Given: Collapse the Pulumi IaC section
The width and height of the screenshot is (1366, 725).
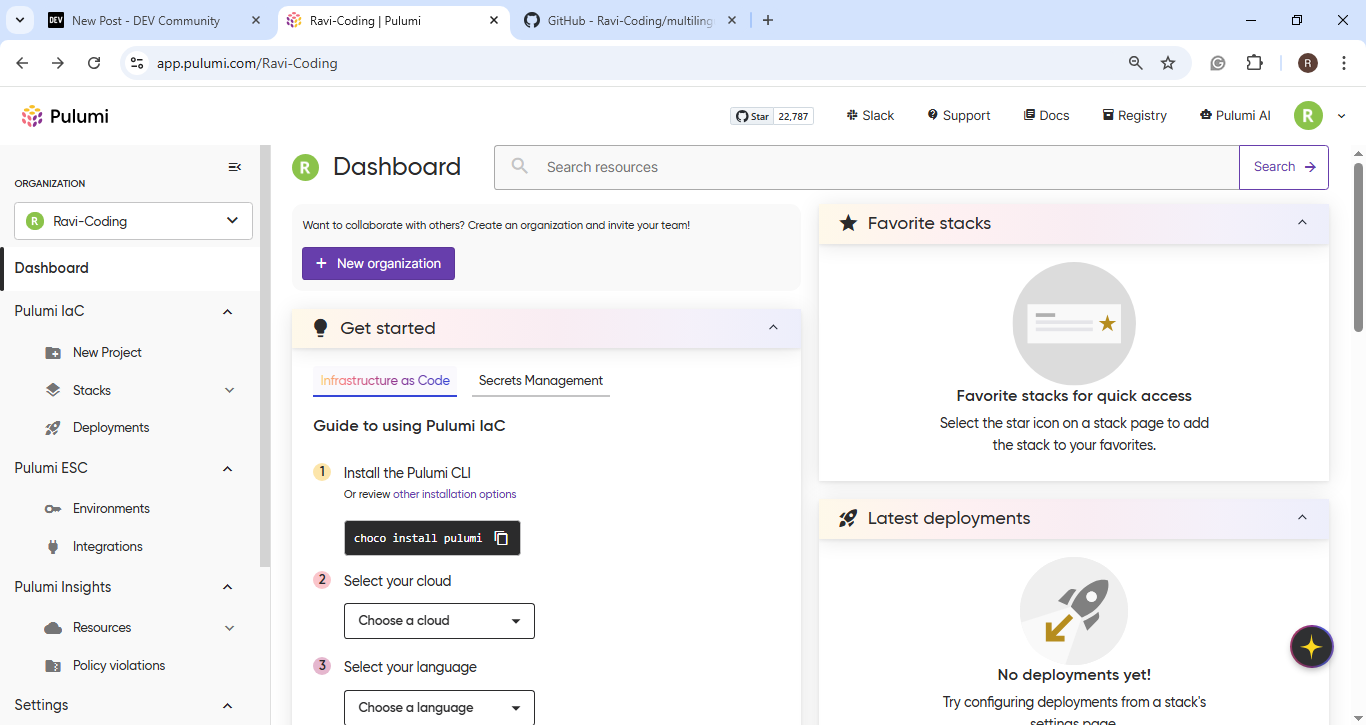Looking at the screenshot, I should [227, 312].
